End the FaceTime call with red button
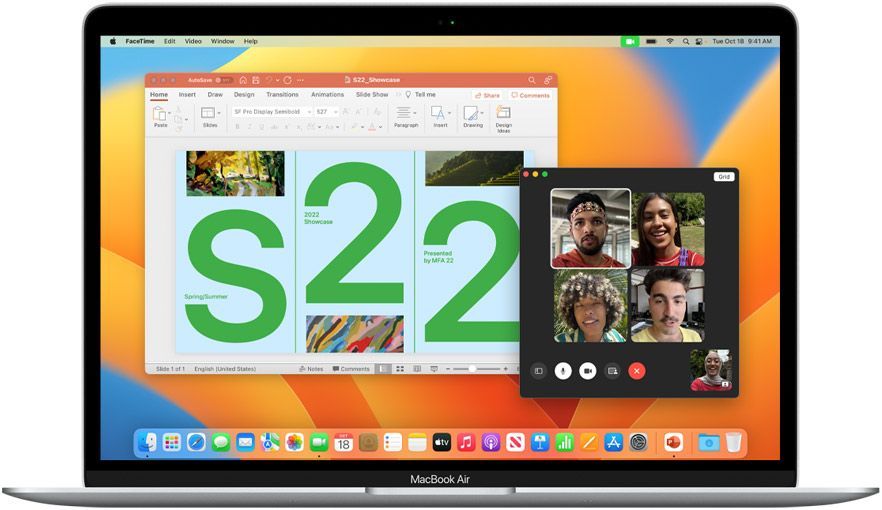This screenshot has width=882, height=510. tap(637, 371)
